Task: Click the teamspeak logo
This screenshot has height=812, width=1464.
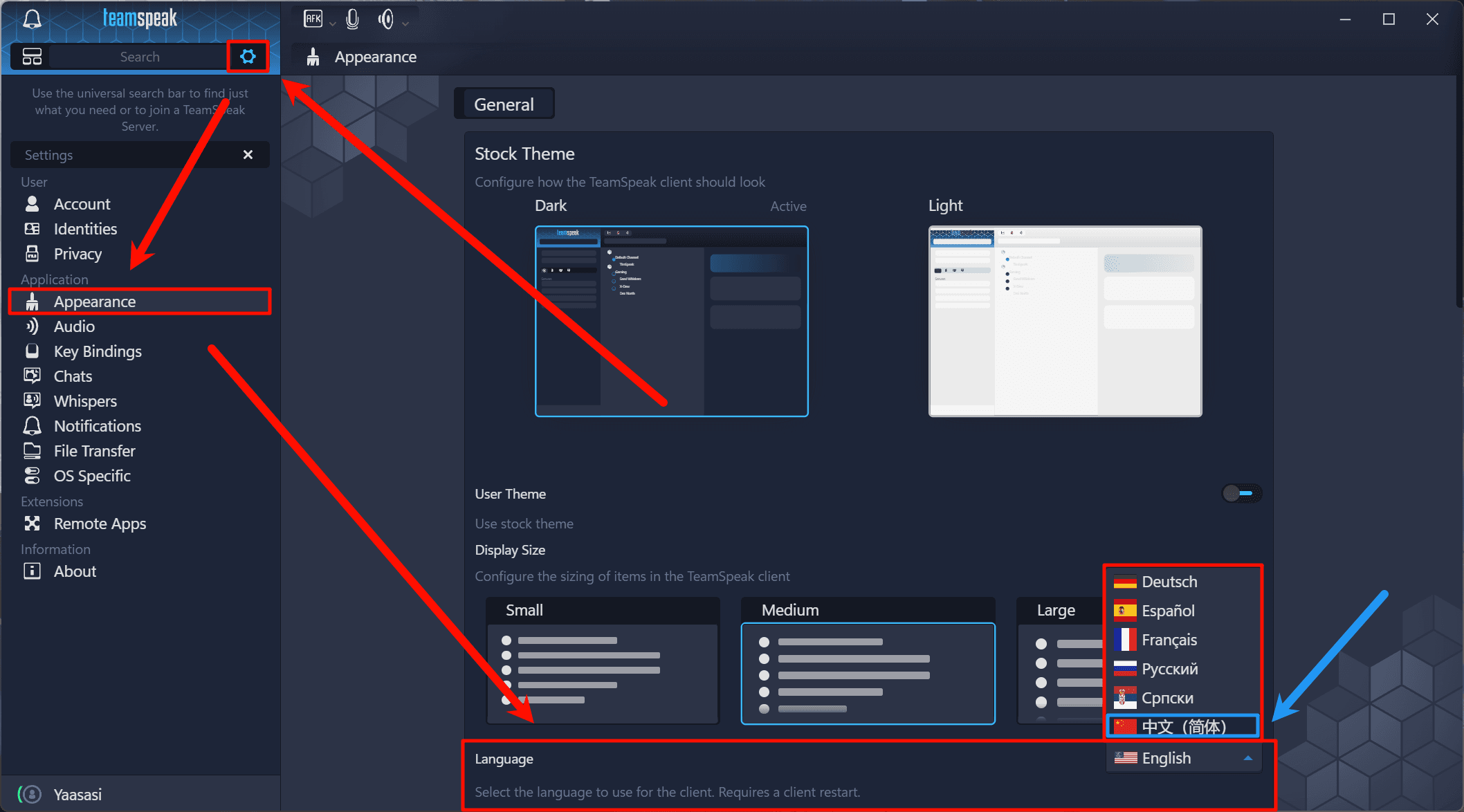Action: [x=140, y=18]
